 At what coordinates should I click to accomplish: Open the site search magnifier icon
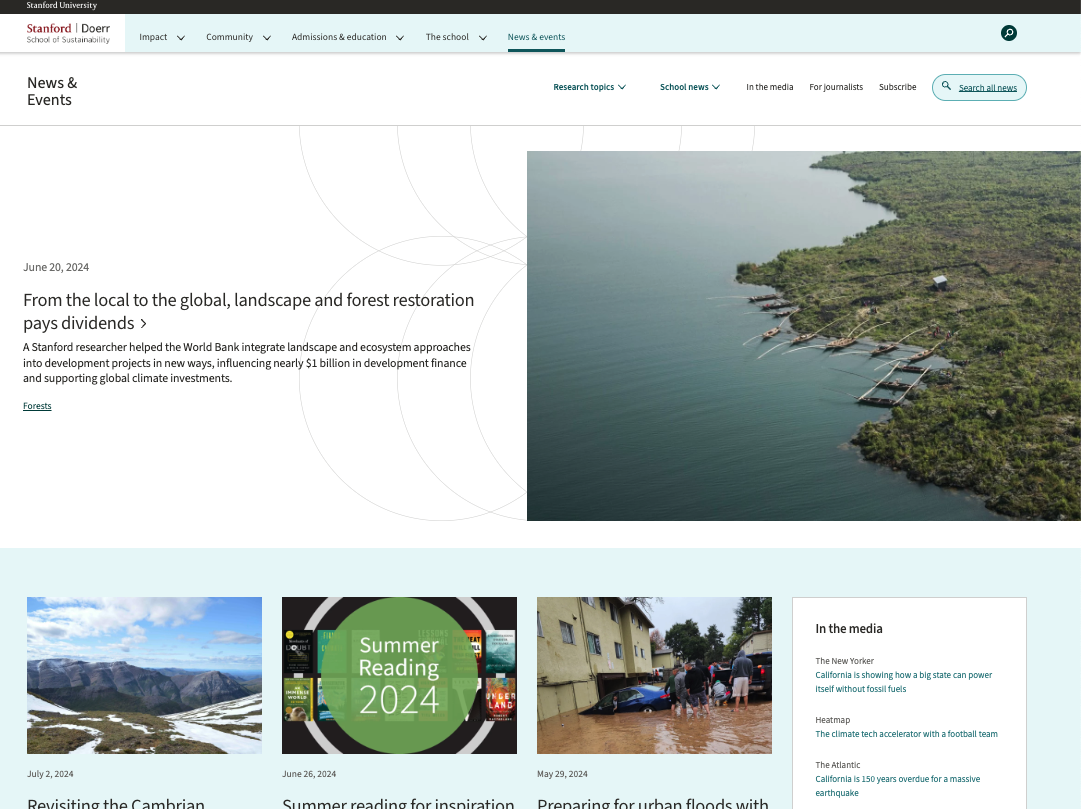(1008, 33)
